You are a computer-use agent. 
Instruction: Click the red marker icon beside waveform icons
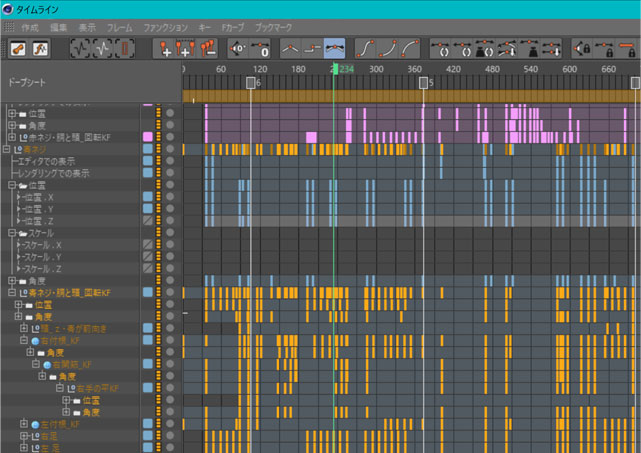125,48
